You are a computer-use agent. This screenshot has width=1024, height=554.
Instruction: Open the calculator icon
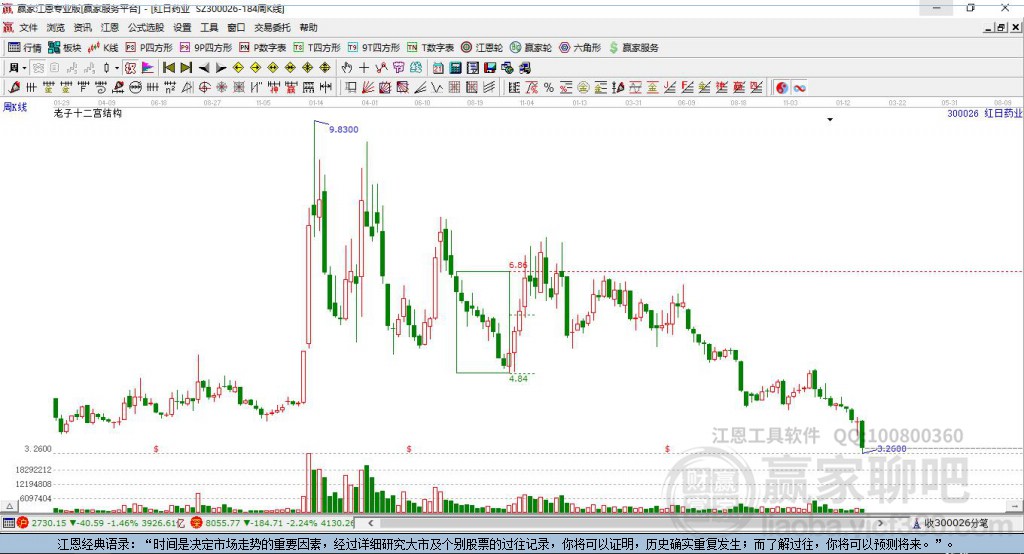tap(456, 68)
